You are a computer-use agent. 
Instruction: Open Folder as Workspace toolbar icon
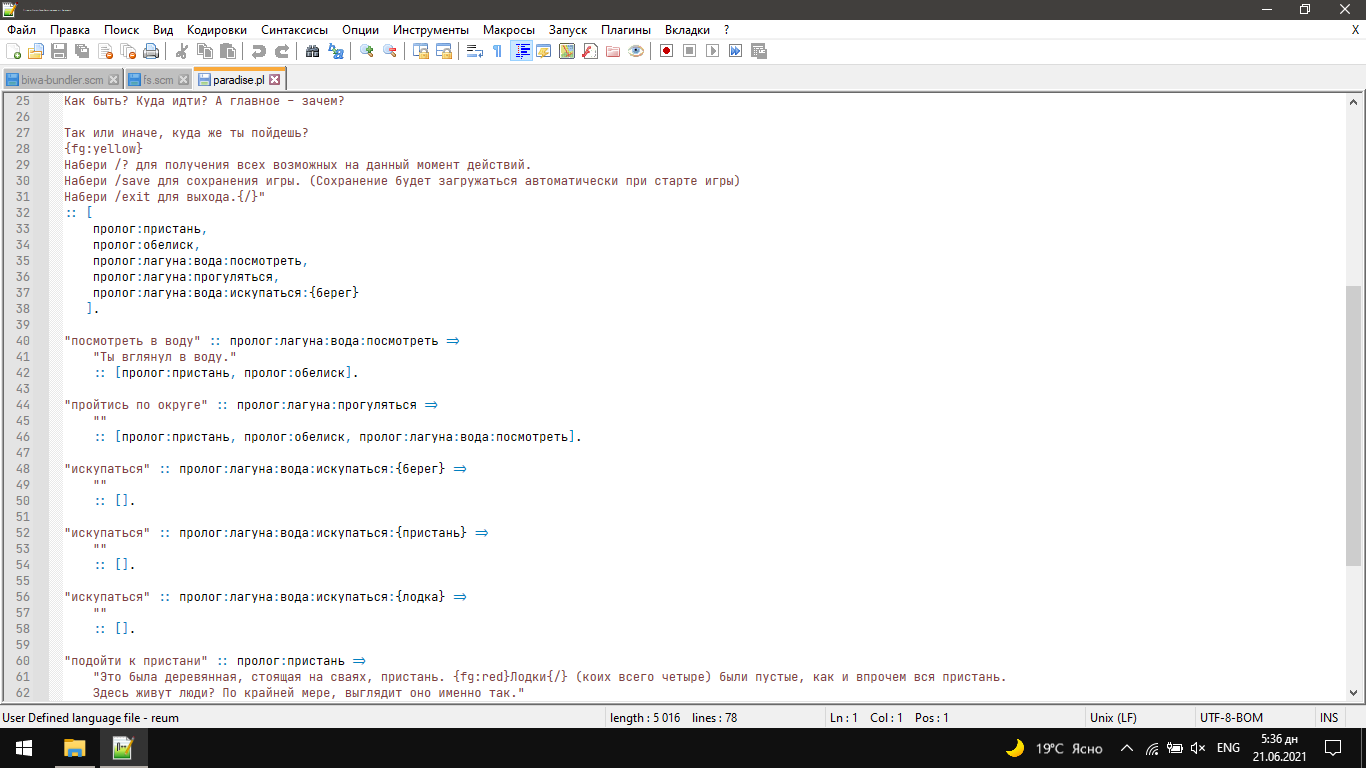point(613,51)
